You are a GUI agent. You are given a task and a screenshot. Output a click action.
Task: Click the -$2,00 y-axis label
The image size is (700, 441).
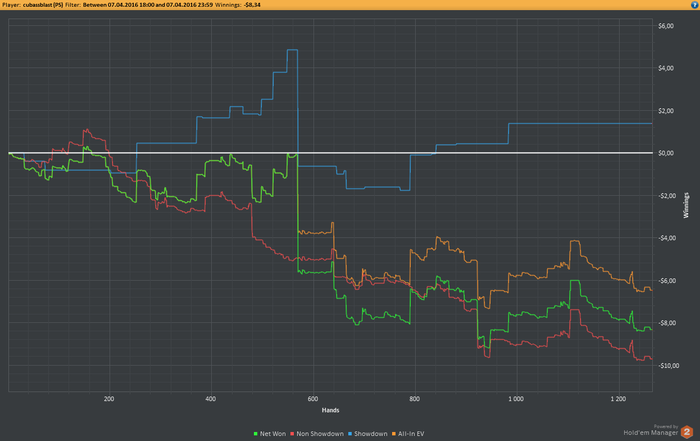coord(667,196)
